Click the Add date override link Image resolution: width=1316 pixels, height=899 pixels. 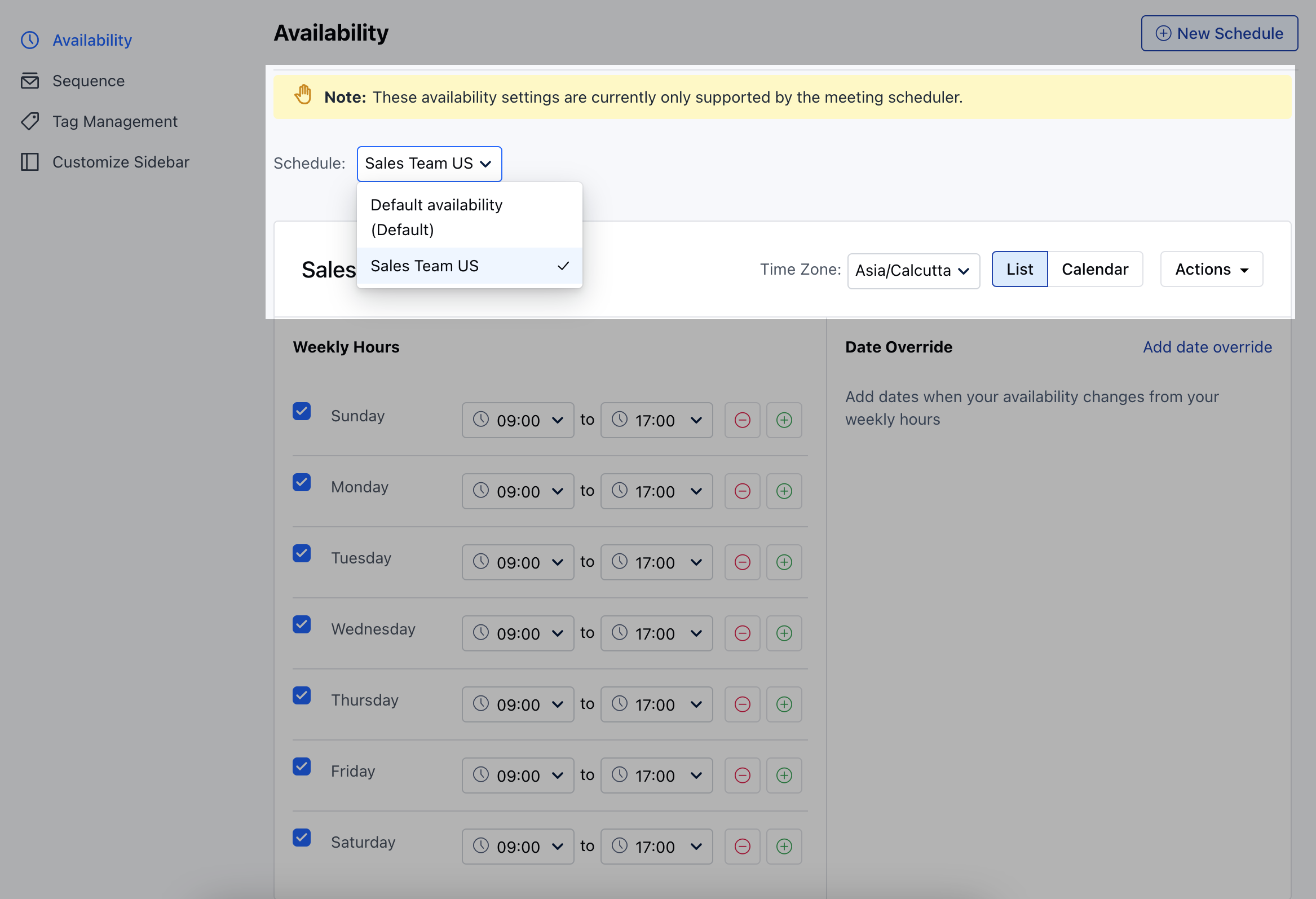point(1207,347)
